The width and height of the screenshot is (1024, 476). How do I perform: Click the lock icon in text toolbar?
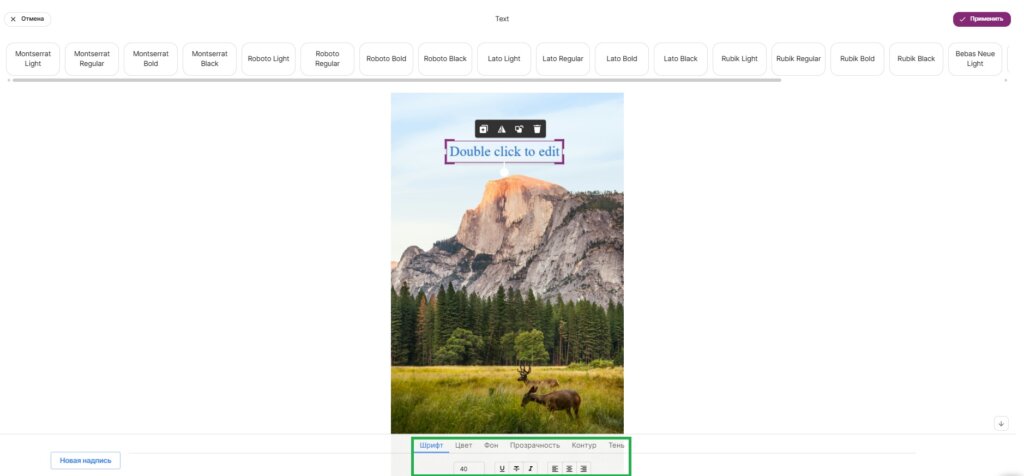coord(519,129)
